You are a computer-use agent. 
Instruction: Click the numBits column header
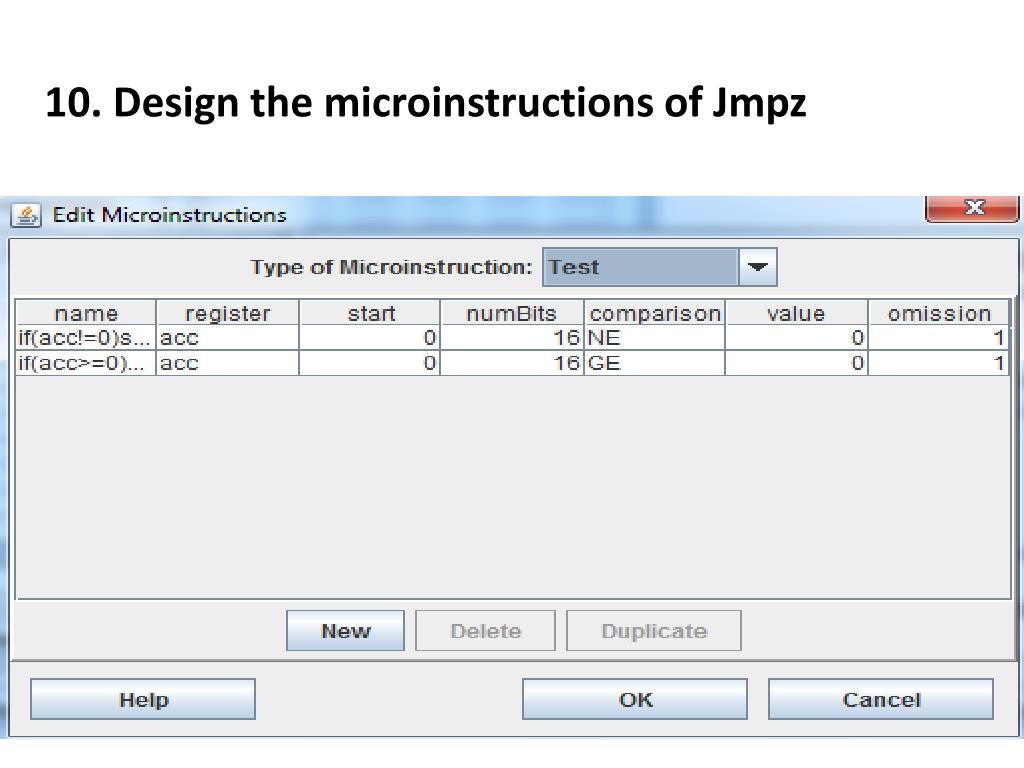pos(512,313)
